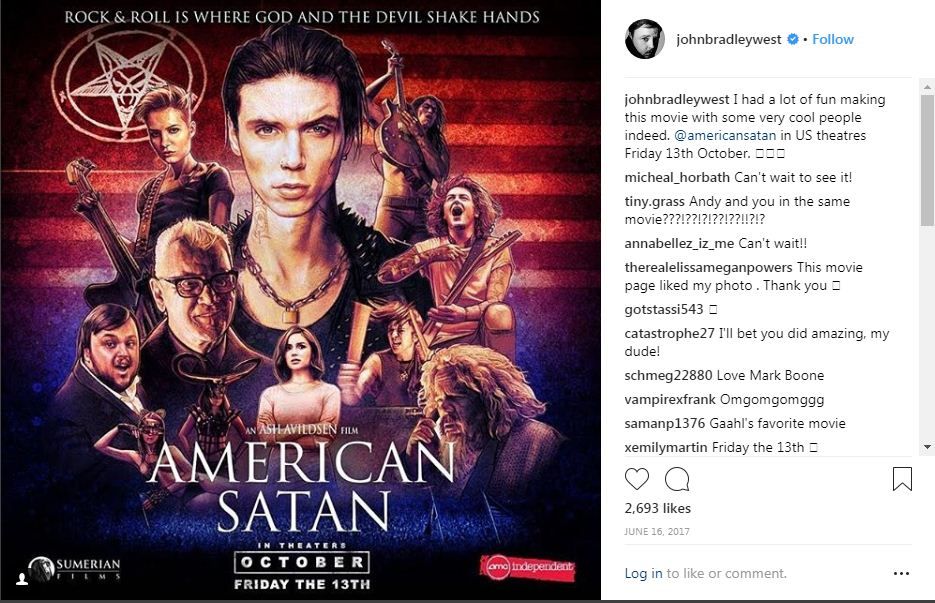This screenshot has height=603, width=935.
Task: Click the comments scrollbar thumb
Action: click(x=927, y=160)
